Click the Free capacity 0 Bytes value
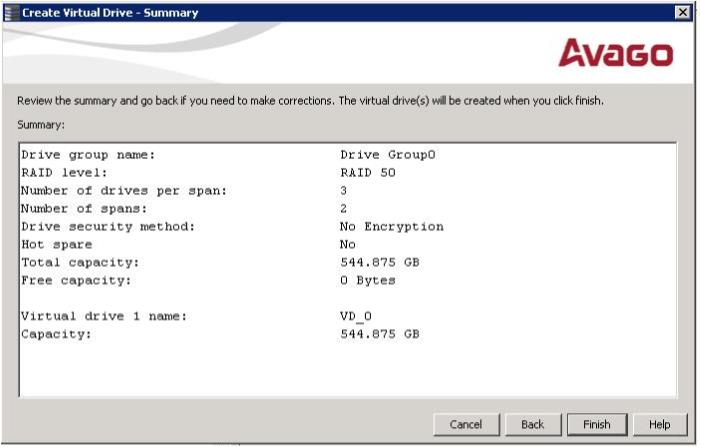 (368, 281)
